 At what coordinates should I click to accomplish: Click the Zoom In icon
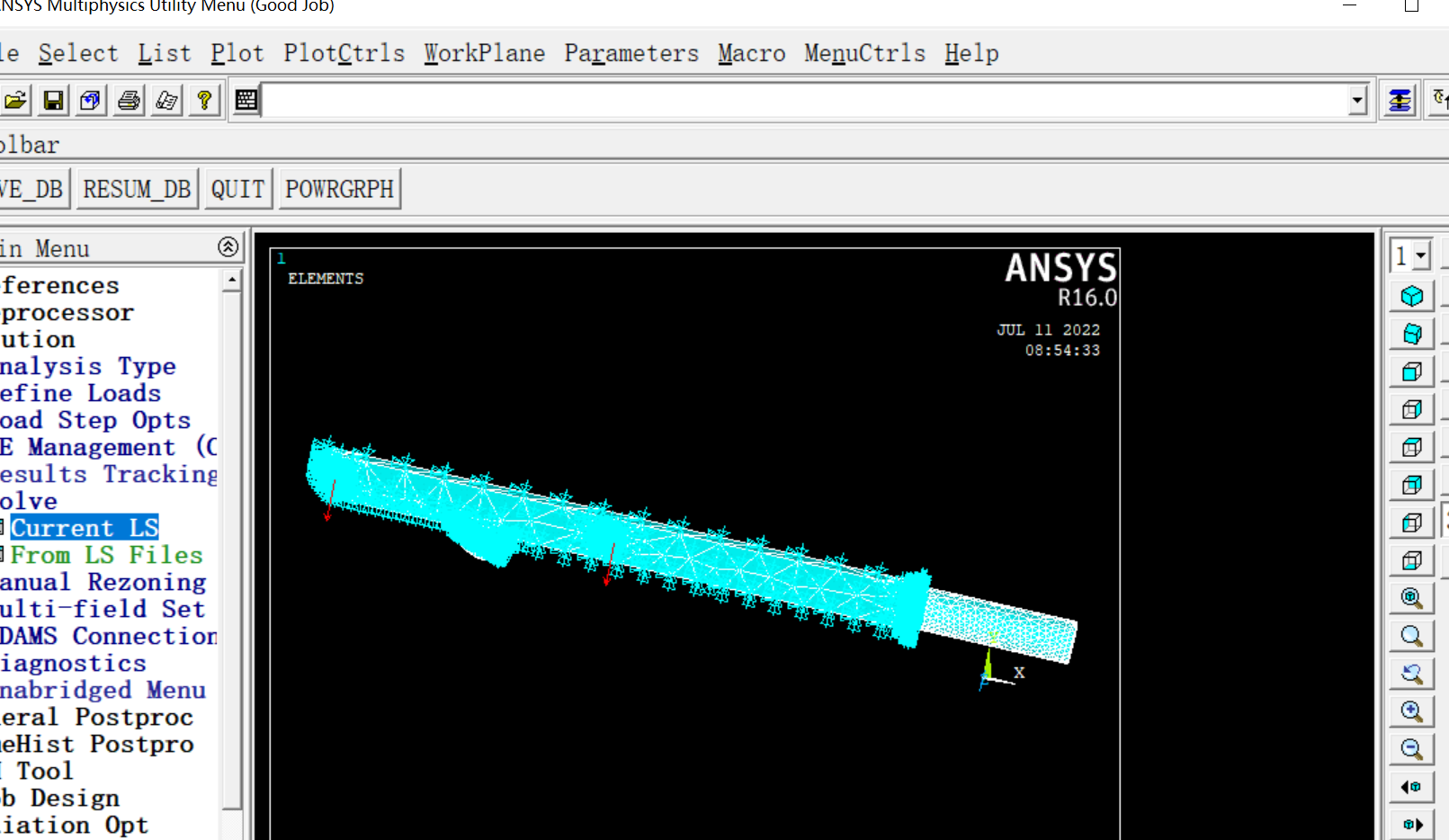(1410, 711)
